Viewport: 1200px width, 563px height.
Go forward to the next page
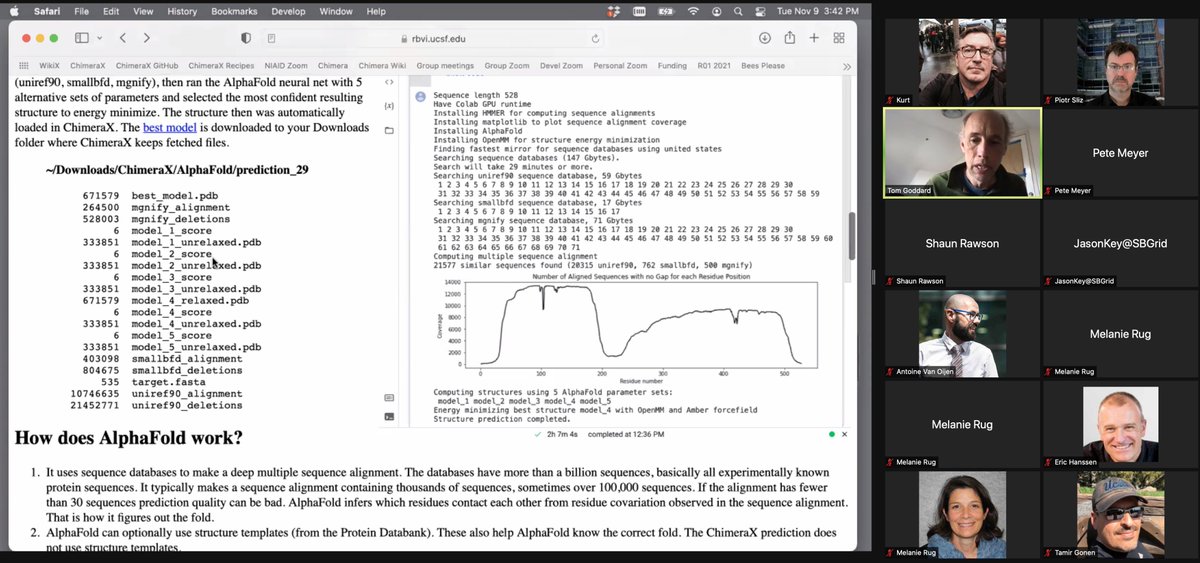[146, 38]
